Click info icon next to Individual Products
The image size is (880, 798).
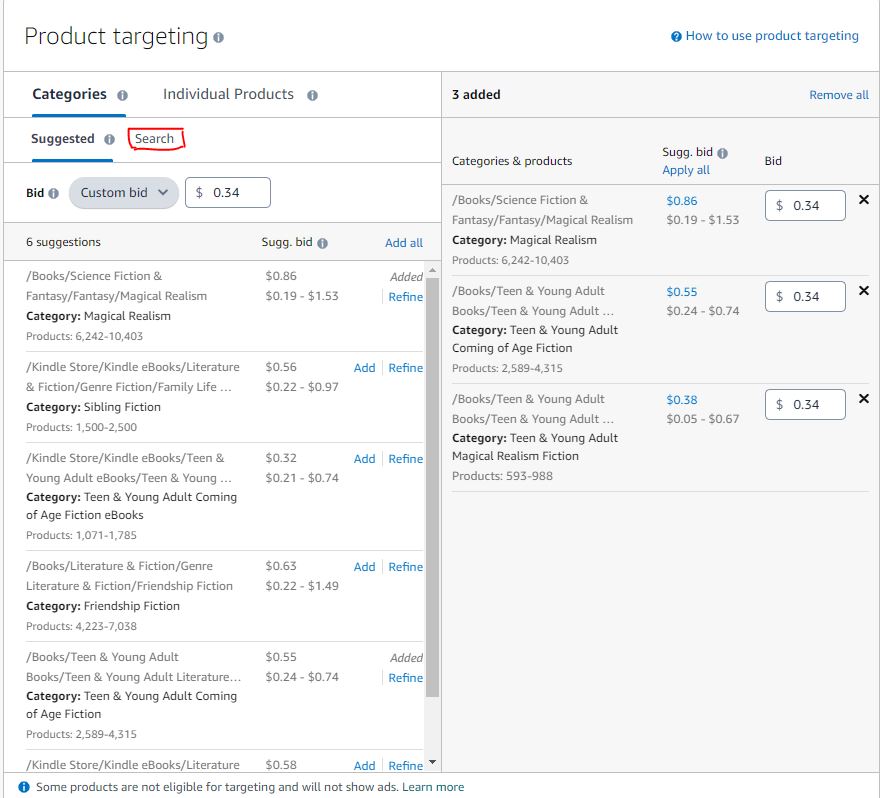[312, 95]
